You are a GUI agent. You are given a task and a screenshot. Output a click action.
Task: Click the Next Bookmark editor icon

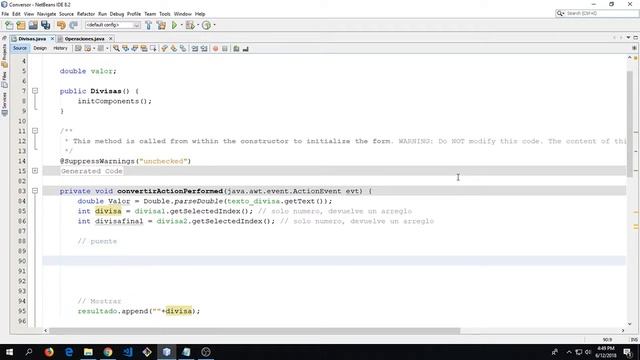click(174, 49)
